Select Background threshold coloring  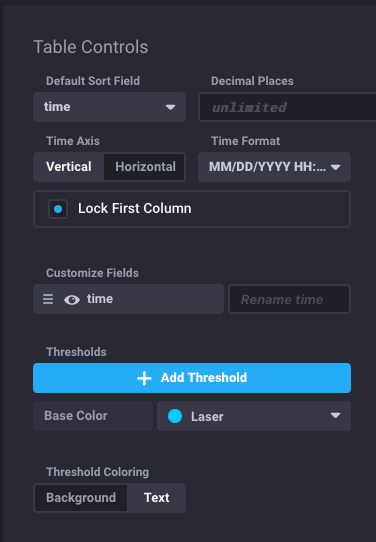click(81, 498)
